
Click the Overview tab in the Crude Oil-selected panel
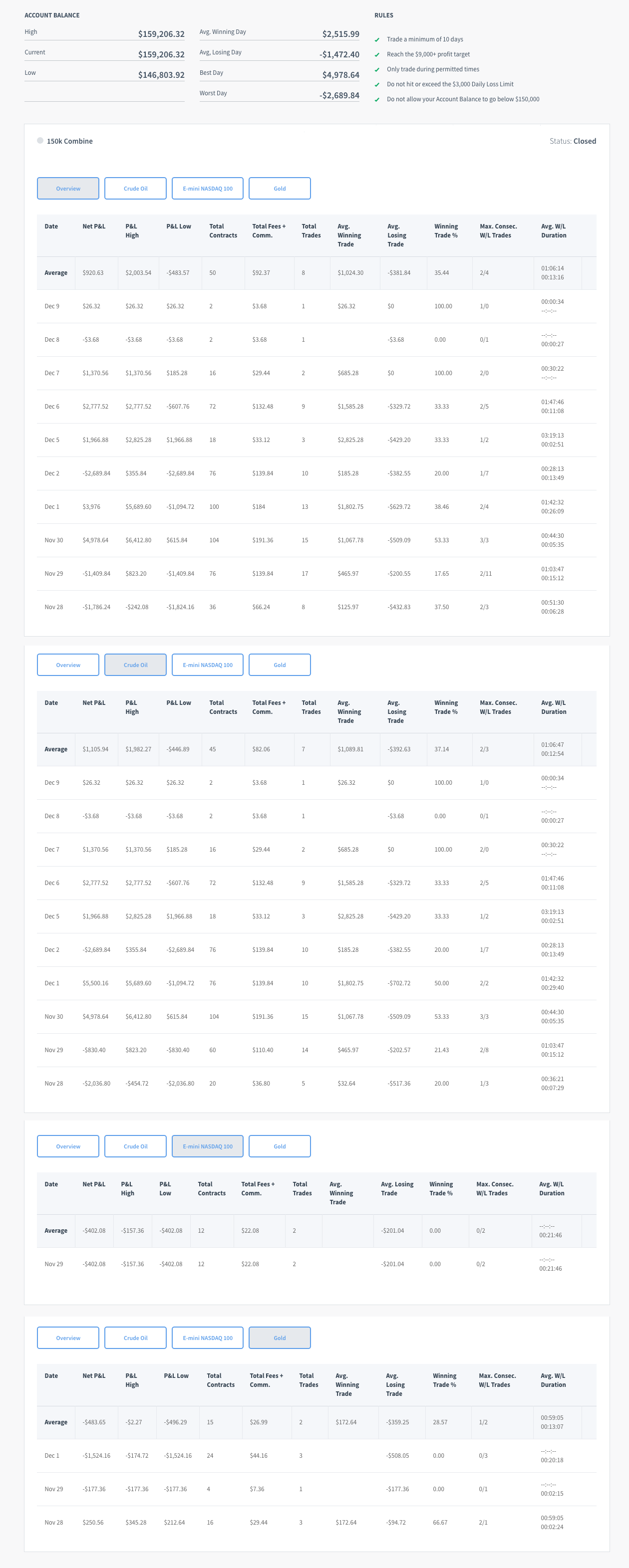pos(67,665)
